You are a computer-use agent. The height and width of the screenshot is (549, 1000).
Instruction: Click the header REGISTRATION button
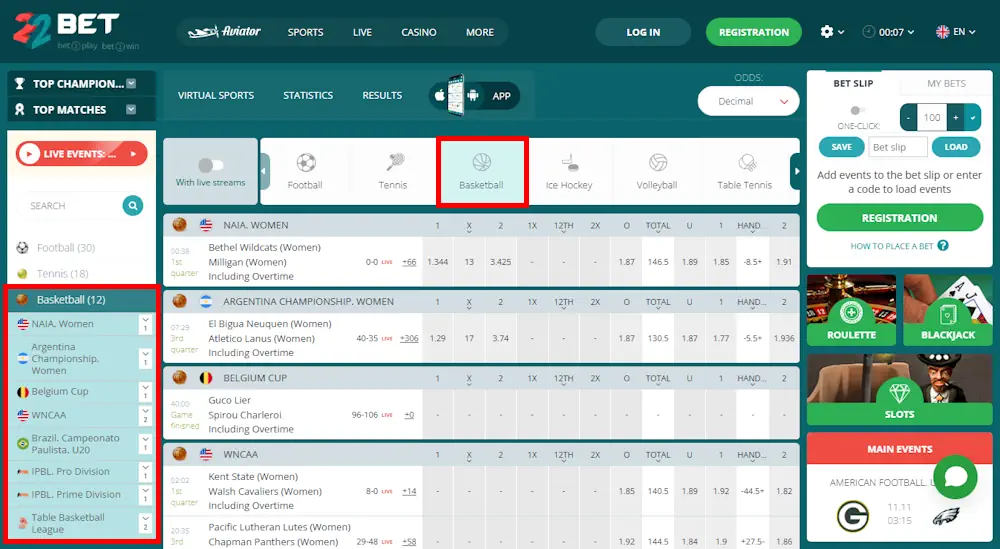(x=754, y=32)
